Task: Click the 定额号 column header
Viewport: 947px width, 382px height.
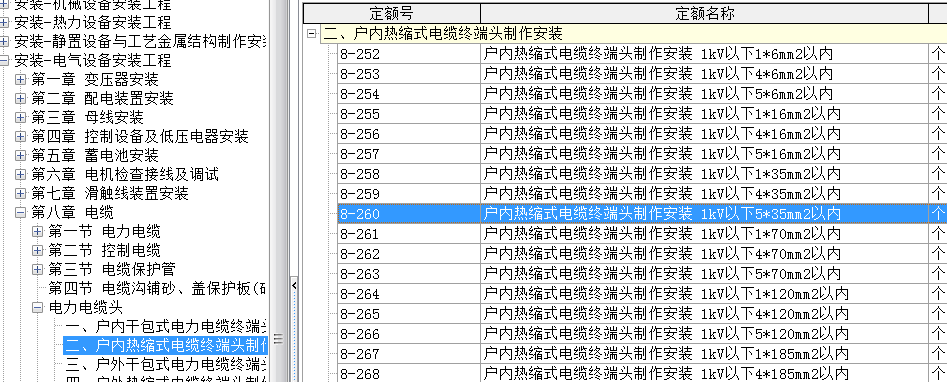Action: [391, 13]
